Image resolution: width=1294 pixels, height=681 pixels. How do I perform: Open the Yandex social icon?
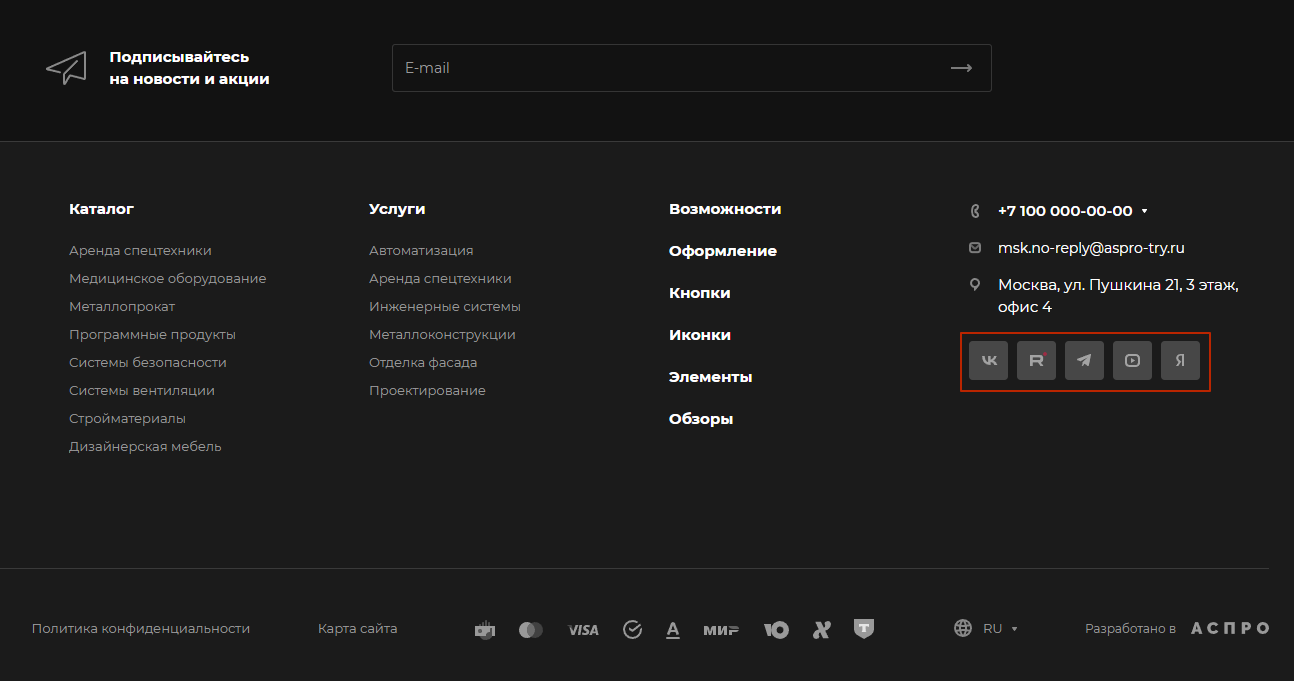tap(1180, 361)
